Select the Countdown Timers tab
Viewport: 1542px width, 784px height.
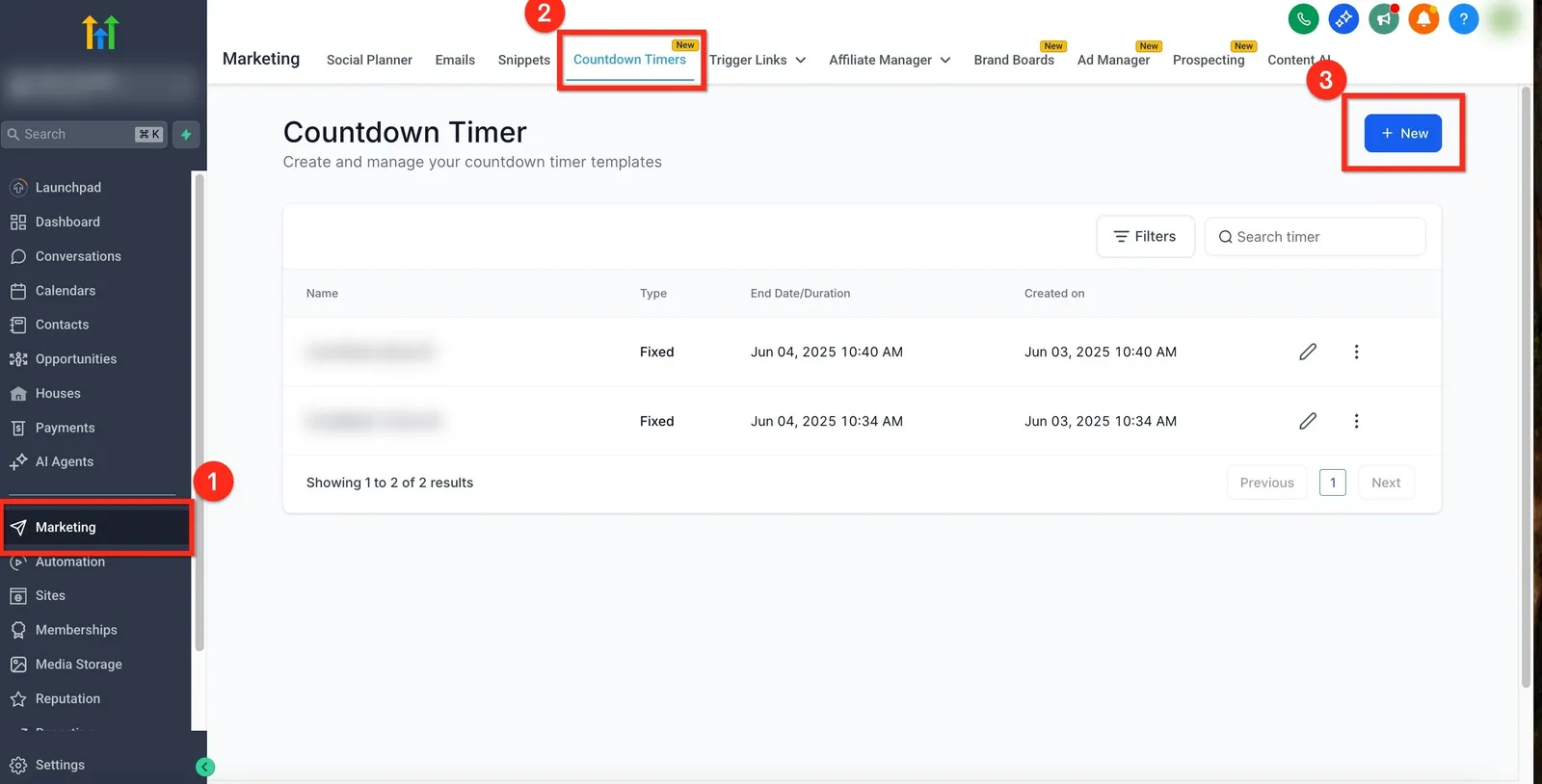click(629, 60)
